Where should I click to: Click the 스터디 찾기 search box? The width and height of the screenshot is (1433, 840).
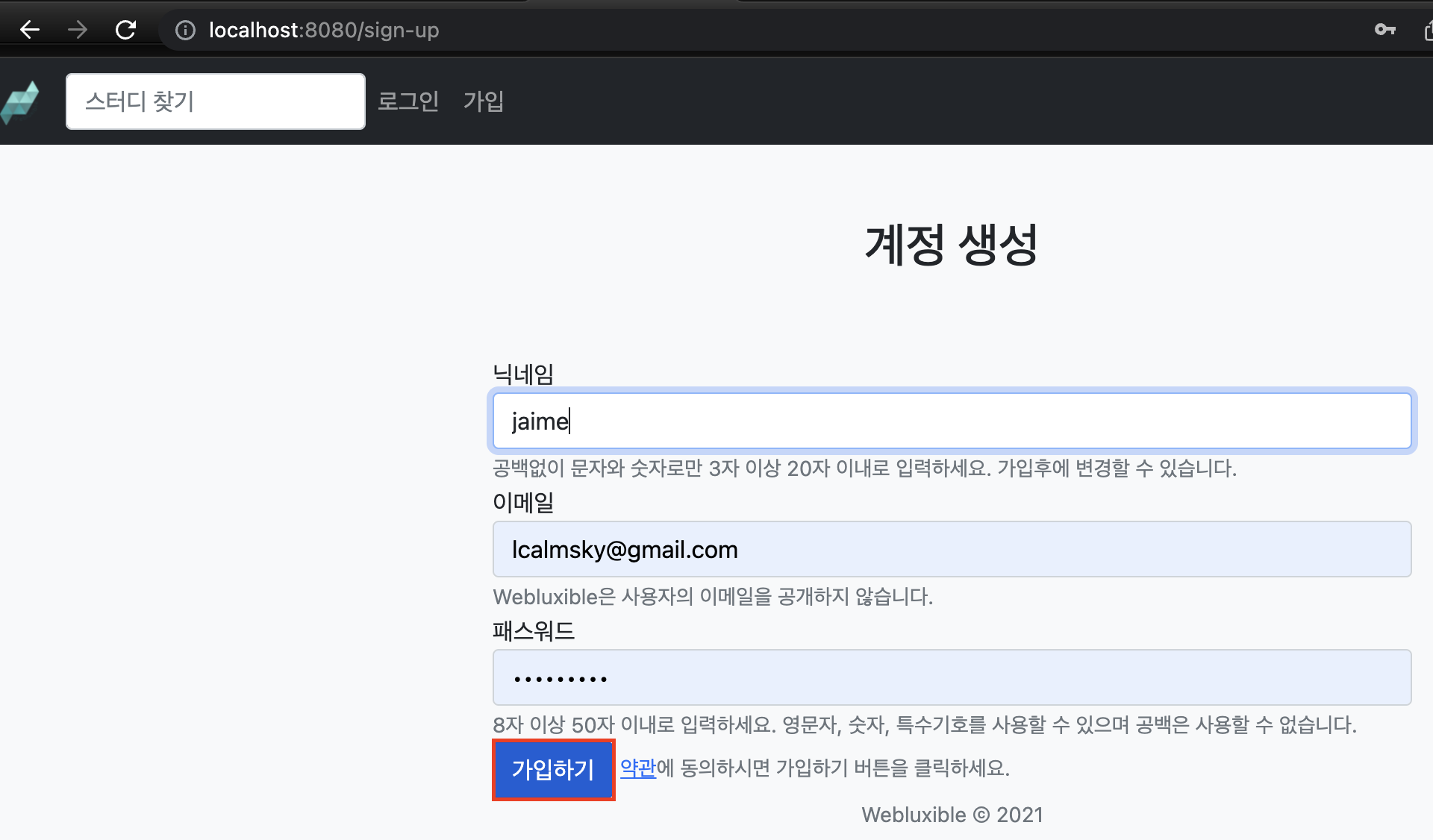(215, 101)
